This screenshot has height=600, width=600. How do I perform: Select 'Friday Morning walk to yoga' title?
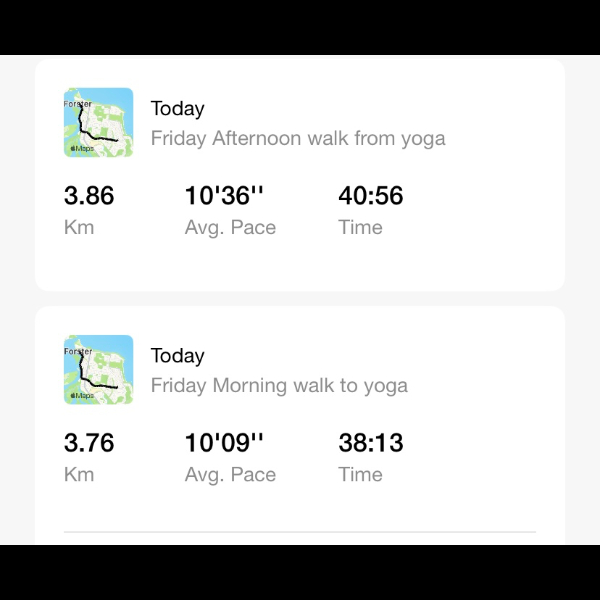point(279,385)
